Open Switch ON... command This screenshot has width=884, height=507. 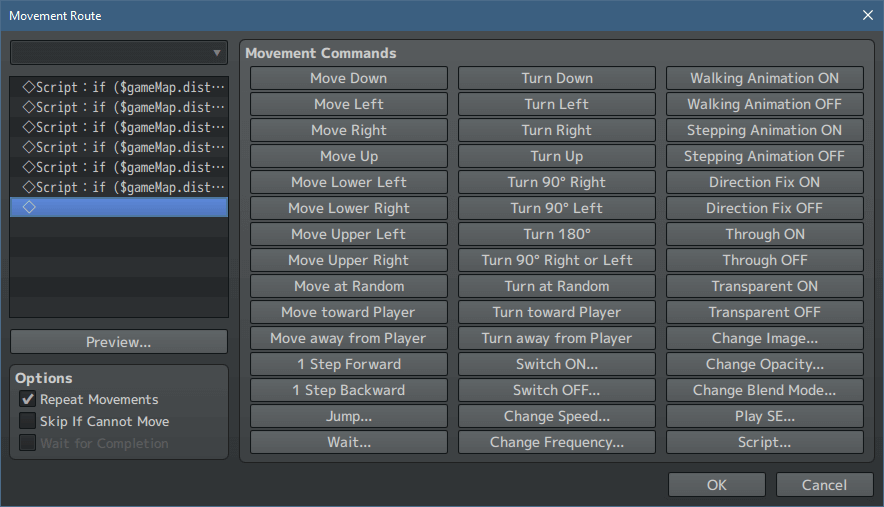(x=557, y=364)
